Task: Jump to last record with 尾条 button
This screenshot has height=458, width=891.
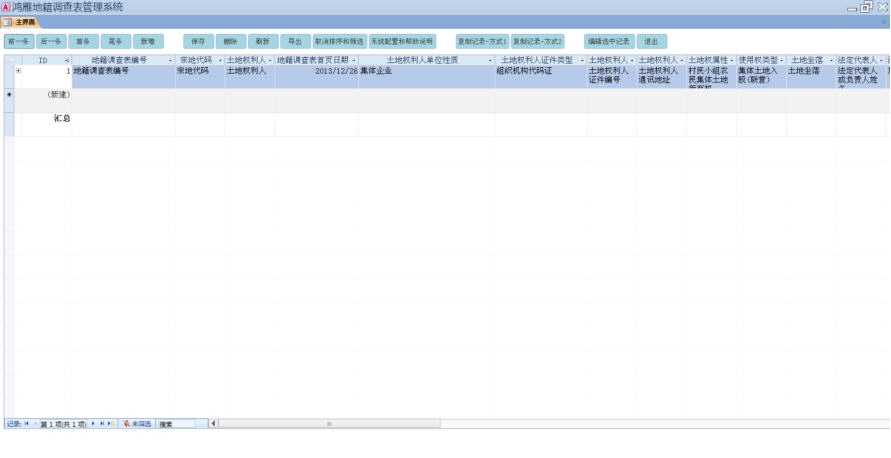Action: pyautogui.click(x=116, y=41)
